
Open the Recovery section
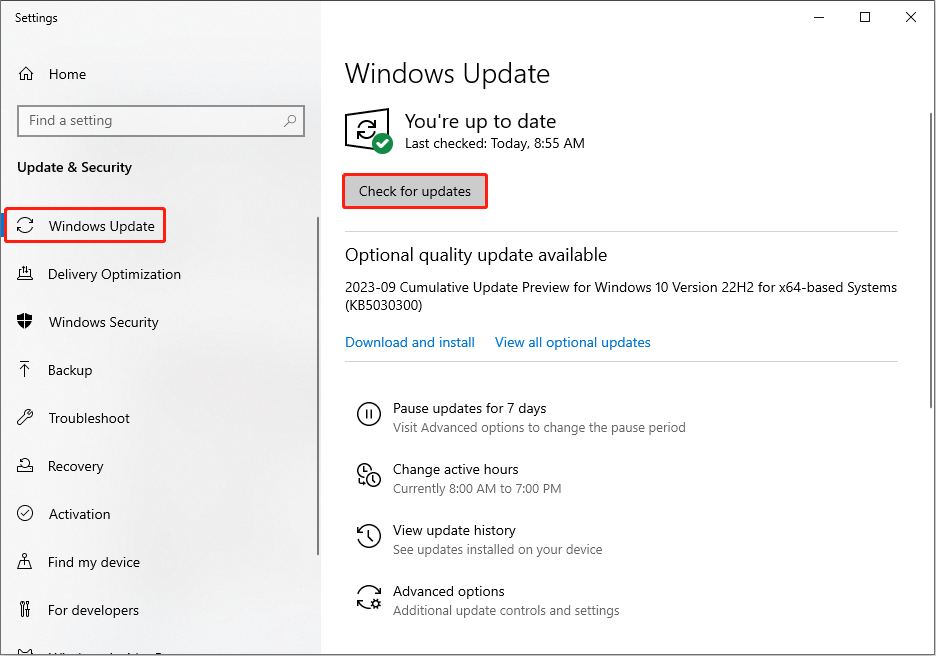(75, 466)
